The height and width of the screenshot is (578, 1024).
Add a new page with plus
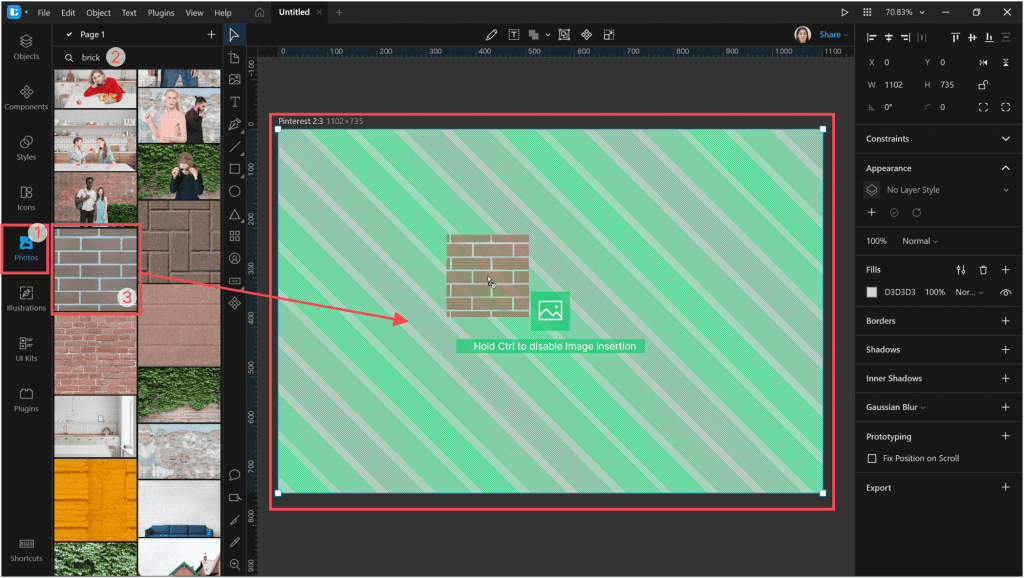(211, 35)
